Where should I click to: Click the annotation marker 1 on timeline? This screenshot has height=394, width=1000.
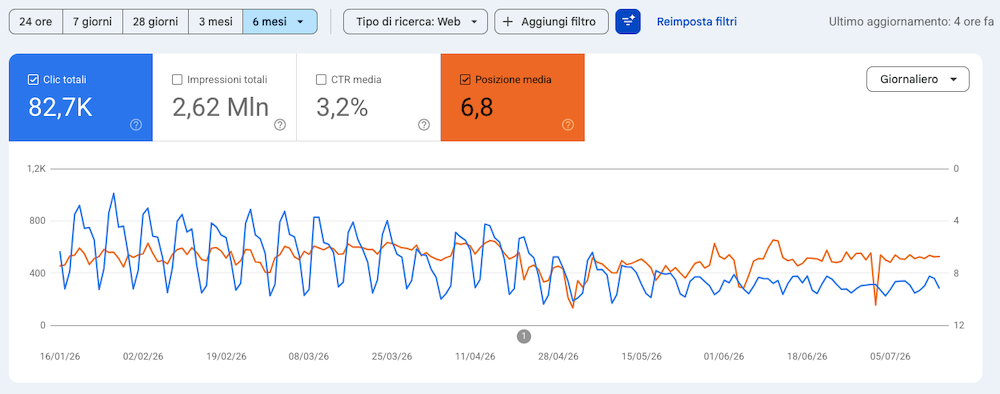tap(524, 336)
